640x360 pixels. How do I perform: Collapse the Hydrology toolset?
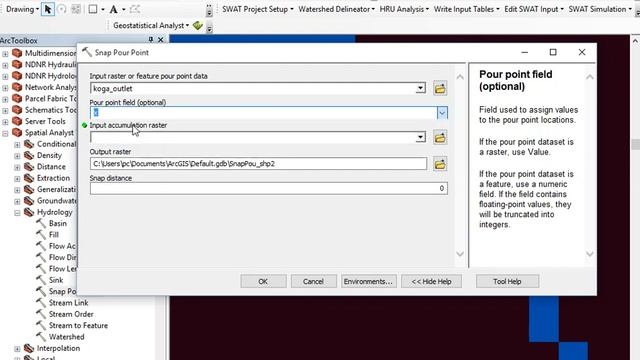pyautogui.click(x=17, y=212)
